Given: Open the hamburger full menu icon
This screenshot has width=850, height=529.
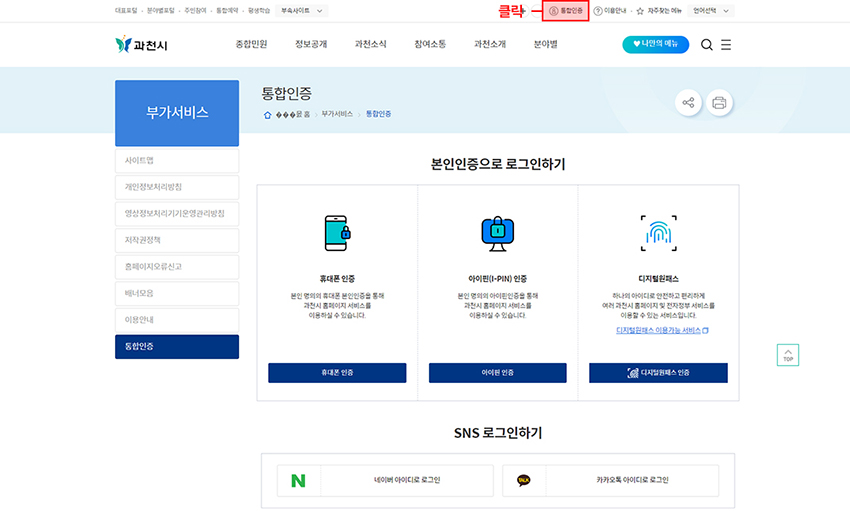Looking at the screenshot, I should 726,45.
